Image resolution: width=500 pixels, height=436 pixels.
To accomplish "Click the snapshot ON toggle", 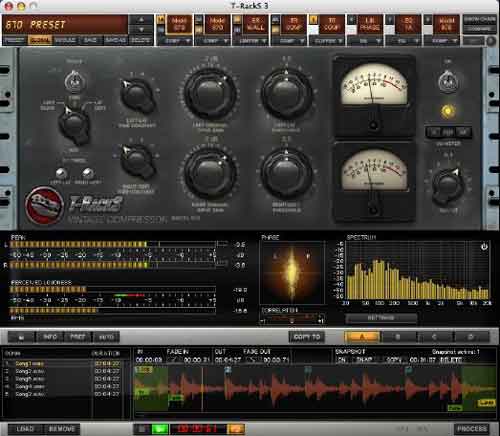I will point(342,360).
